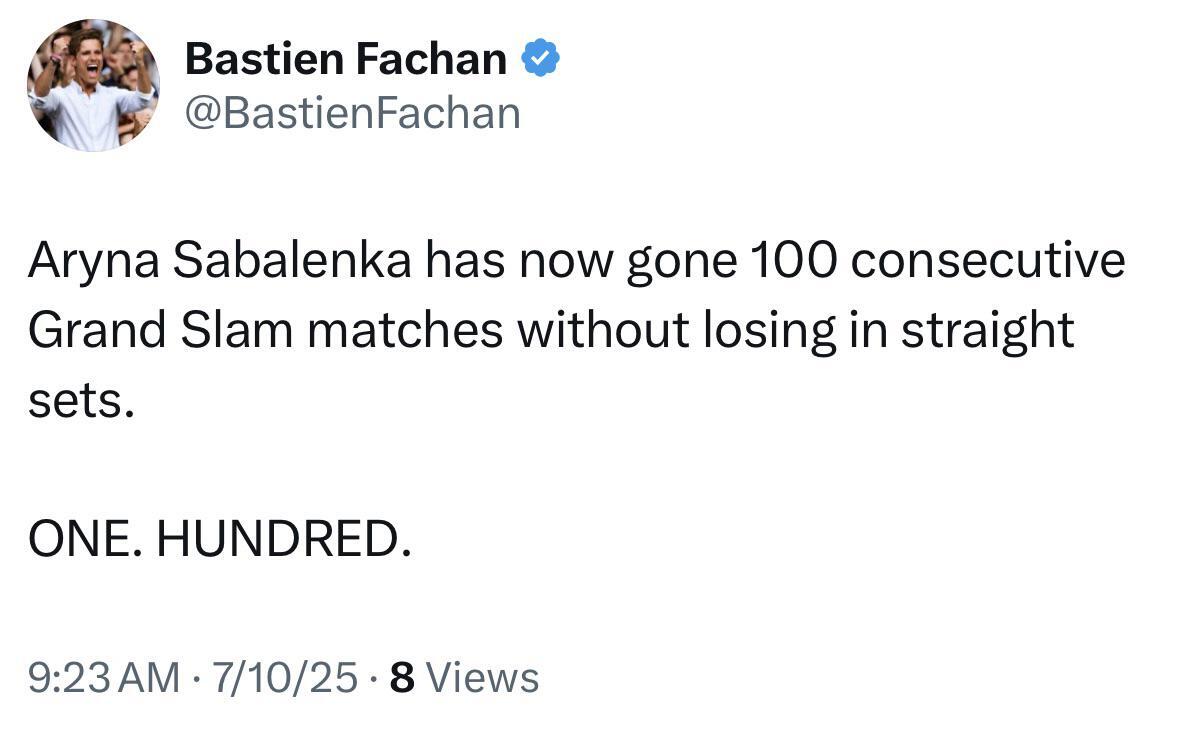Open Bastien Fachan's profile avatar photo
Viewport: 1179px width, 735px height.
[93, 85]
